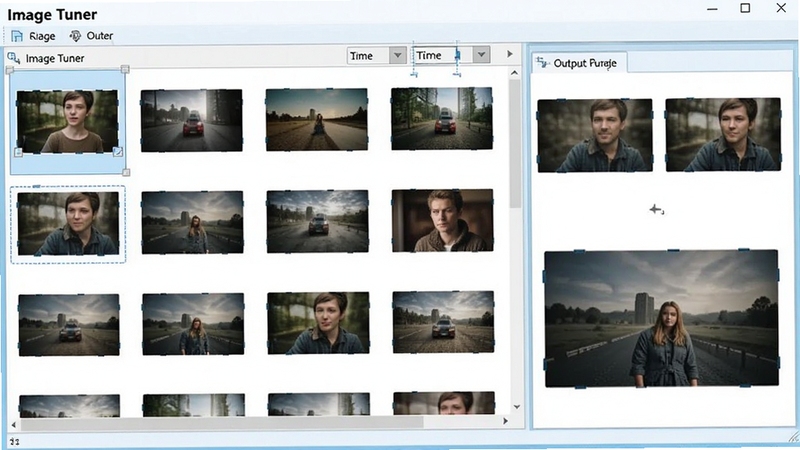Select the dashed-outline woman in denim thumbnail

point(68,223)
